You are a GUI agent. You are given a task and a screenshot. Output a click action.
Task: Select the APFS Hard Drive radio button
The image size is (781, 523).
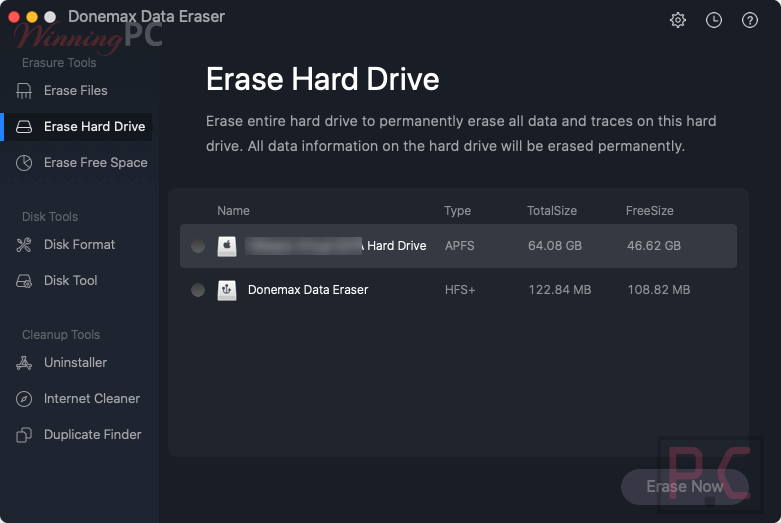tap(198, 246)
